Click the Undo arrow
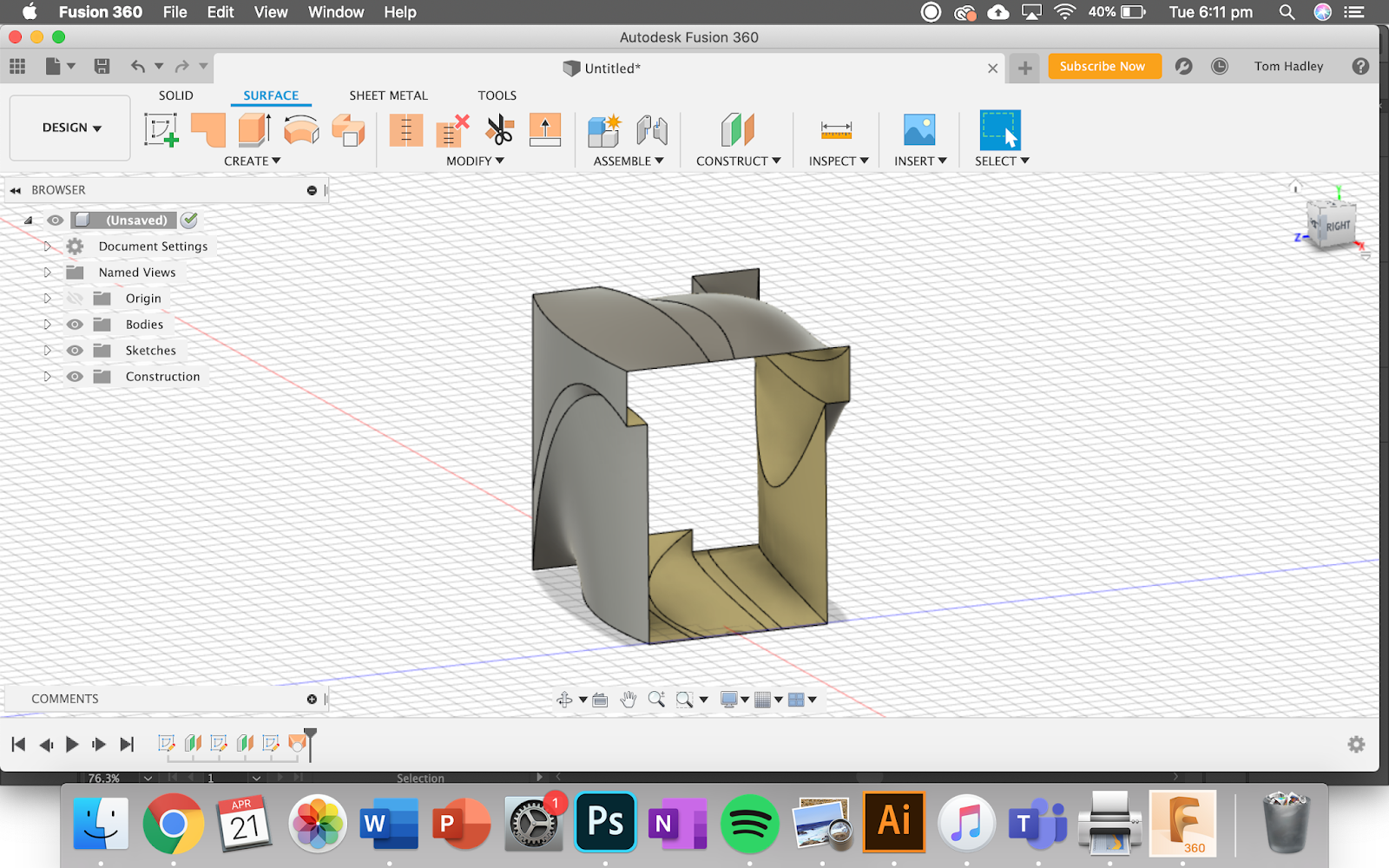Screen dimensions: 1389x868 coord(138,66)
